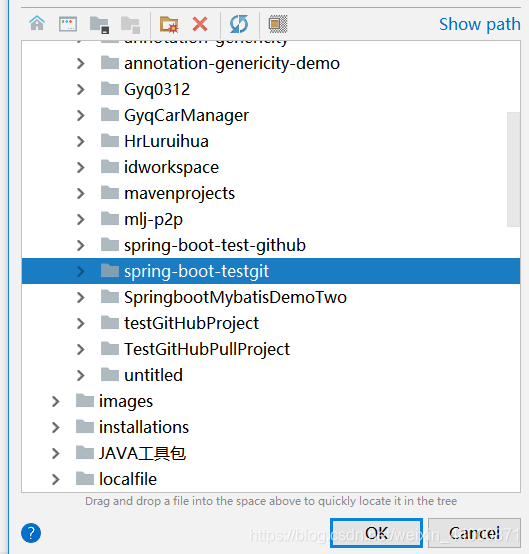Select the mavenprojects folder row

[x=271, y=194]
